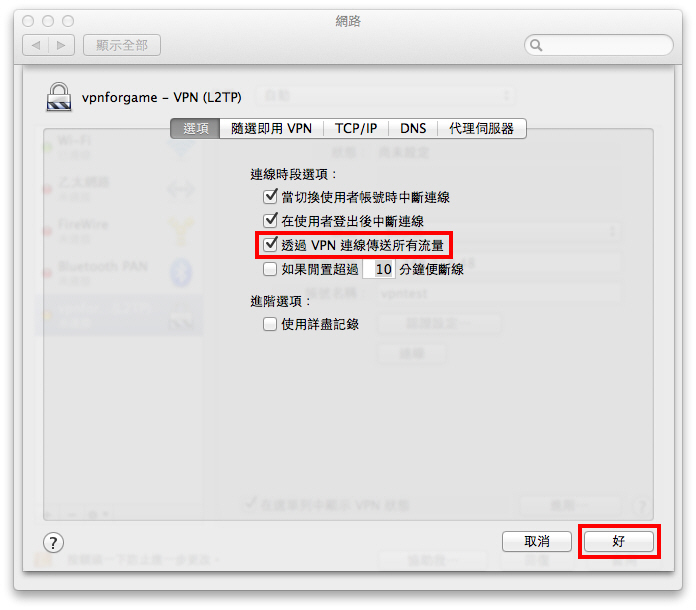Click the 顯示全部 toolbar button

pyautogui.click(x=122, y=45)
